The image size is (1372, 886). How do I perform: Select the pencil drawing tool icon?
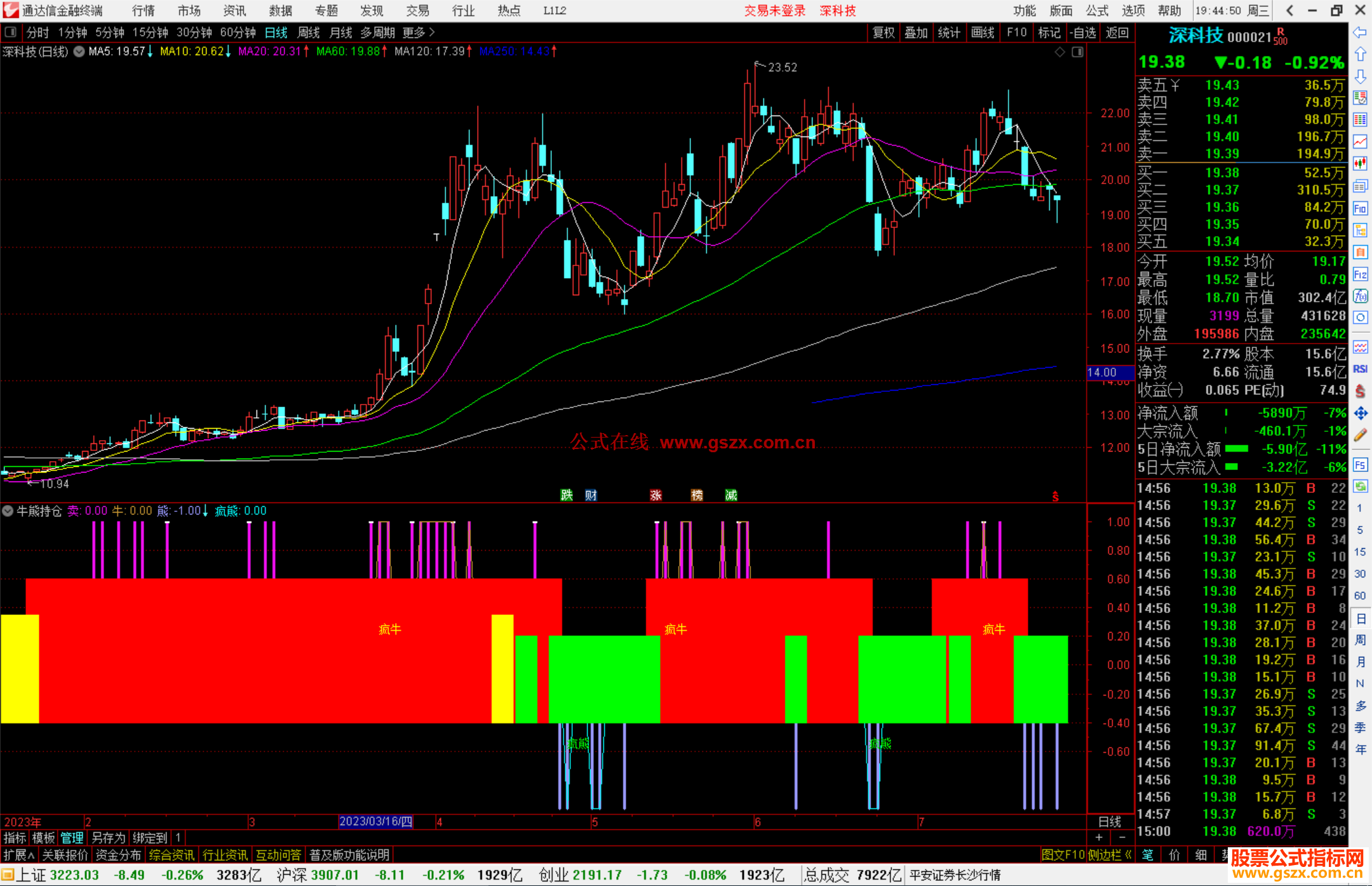[x=1360, y=436]
